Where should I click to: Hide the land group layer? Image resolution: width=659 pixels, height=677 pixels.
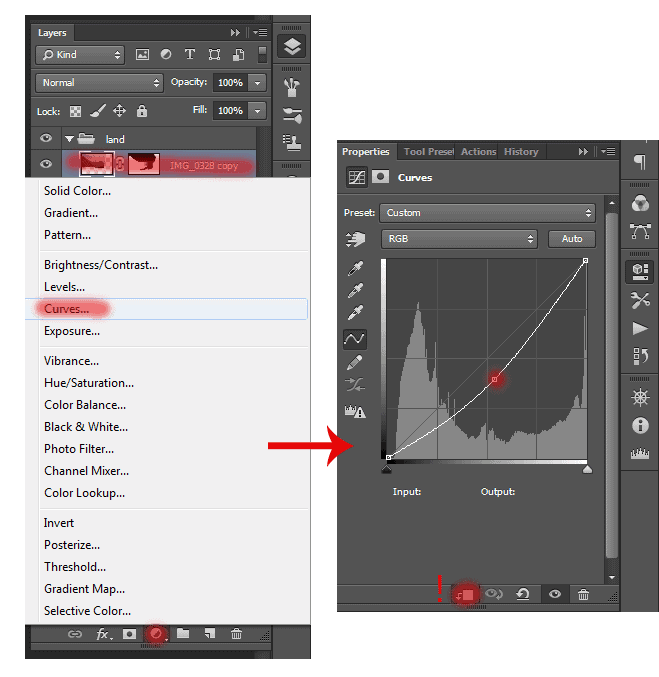pos(46,138)
